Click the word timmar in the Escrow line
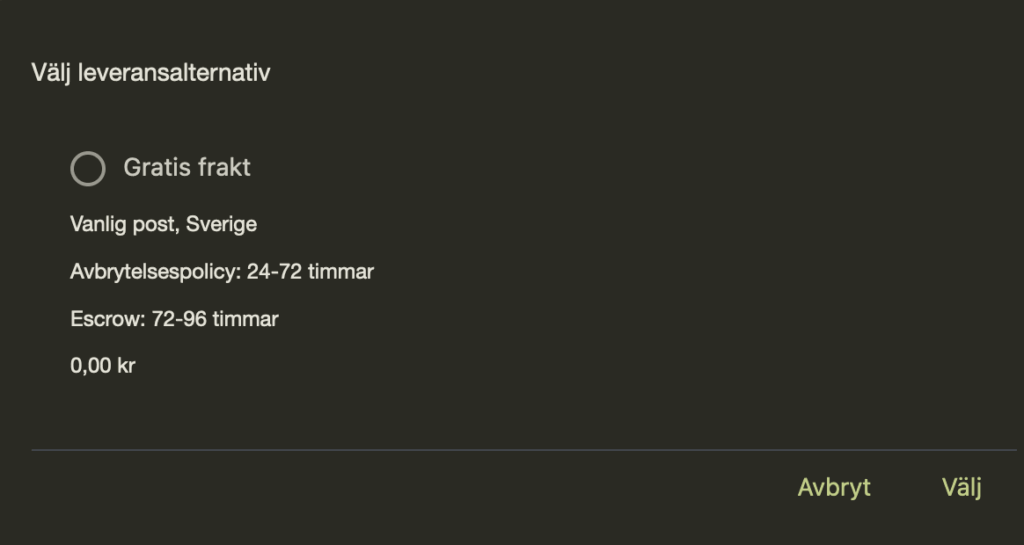The image size is (1024, 545). tap(248, 320)
